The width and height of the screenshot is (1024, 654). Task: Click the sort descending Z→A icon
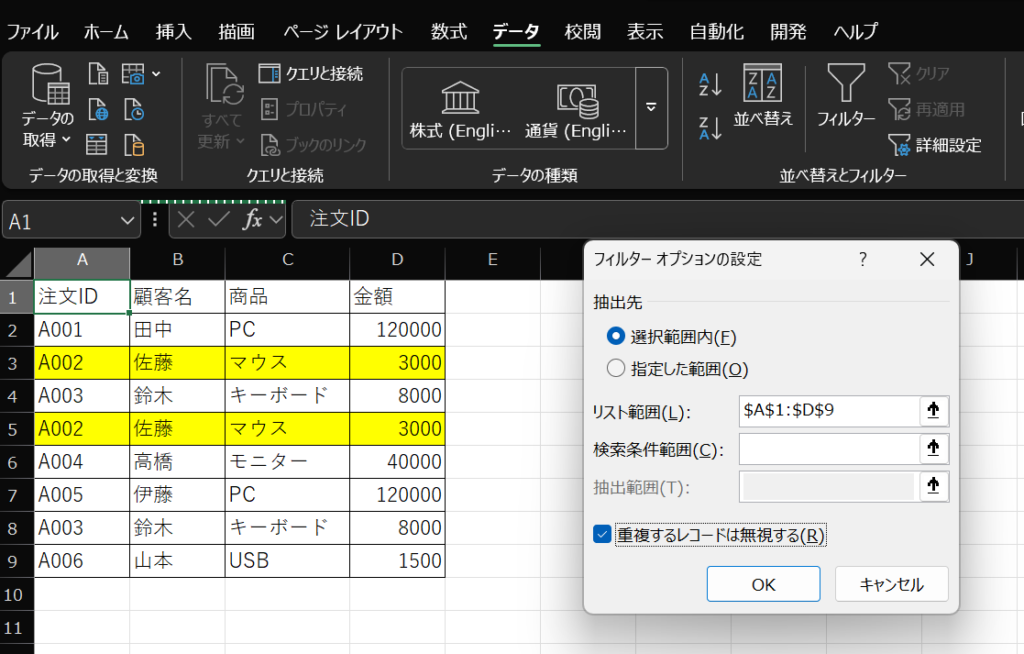pos(709,128)
